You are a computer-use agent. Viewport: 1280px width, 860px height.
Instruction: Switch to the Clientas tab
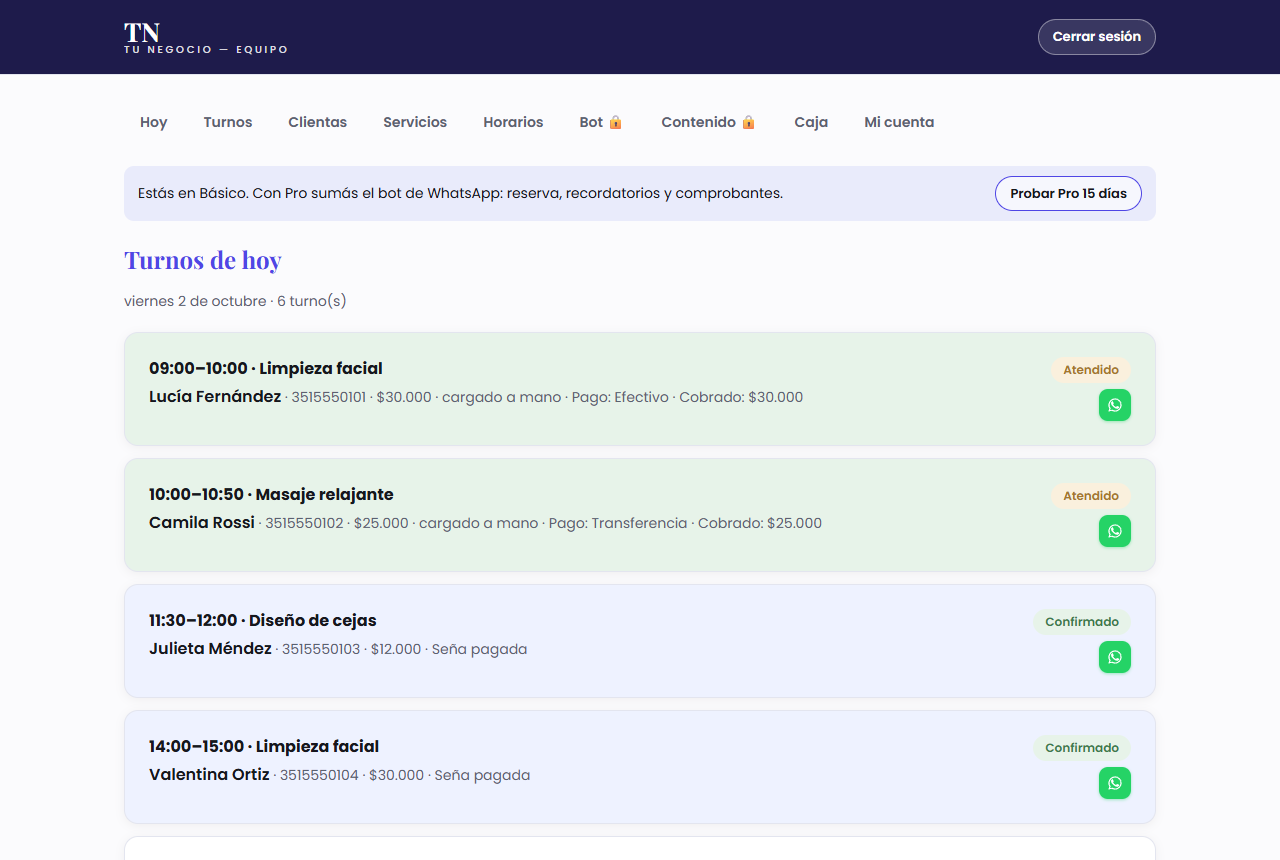click(x=318, y=122)
